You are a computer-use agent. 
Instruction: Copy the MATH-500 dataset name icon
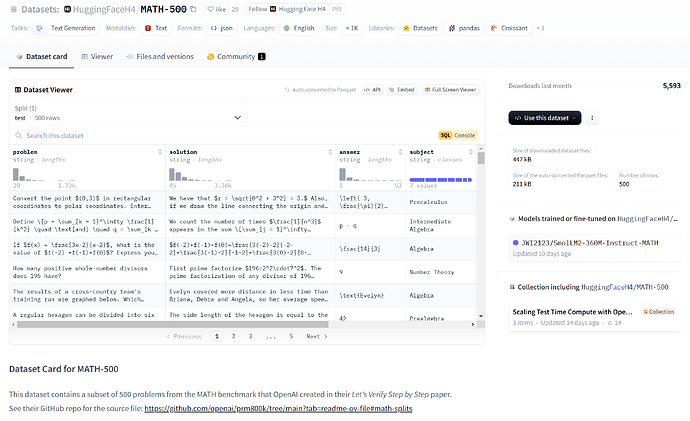click(192, 9)
